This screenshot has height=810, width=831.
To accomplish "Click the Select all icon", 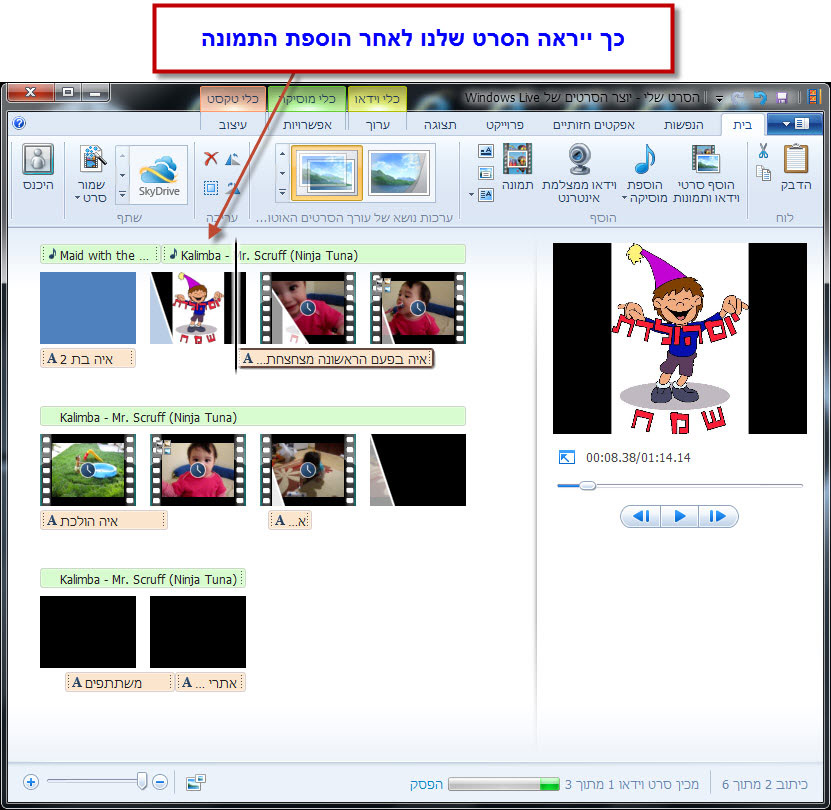I will 211,187.
